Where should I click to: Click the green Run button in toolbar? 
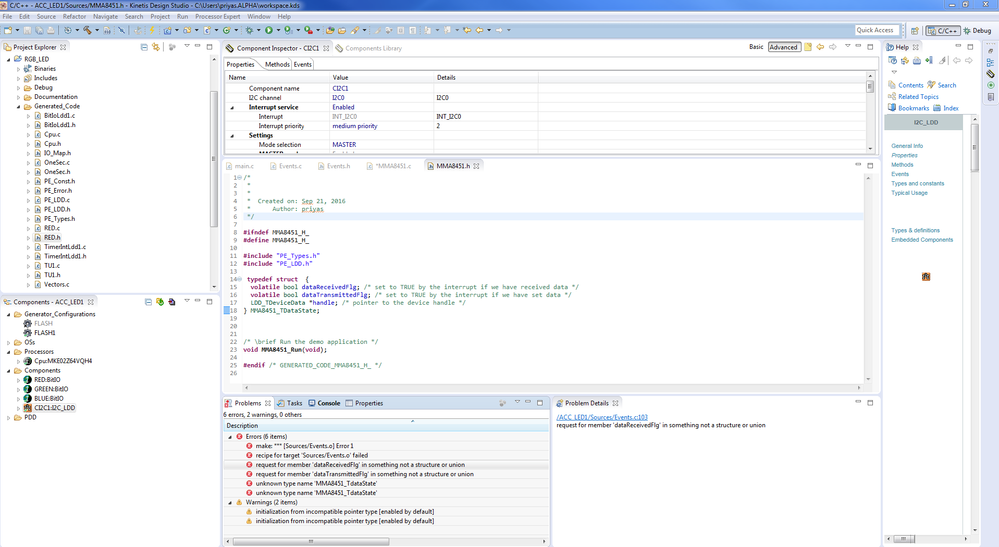(269, 30)
